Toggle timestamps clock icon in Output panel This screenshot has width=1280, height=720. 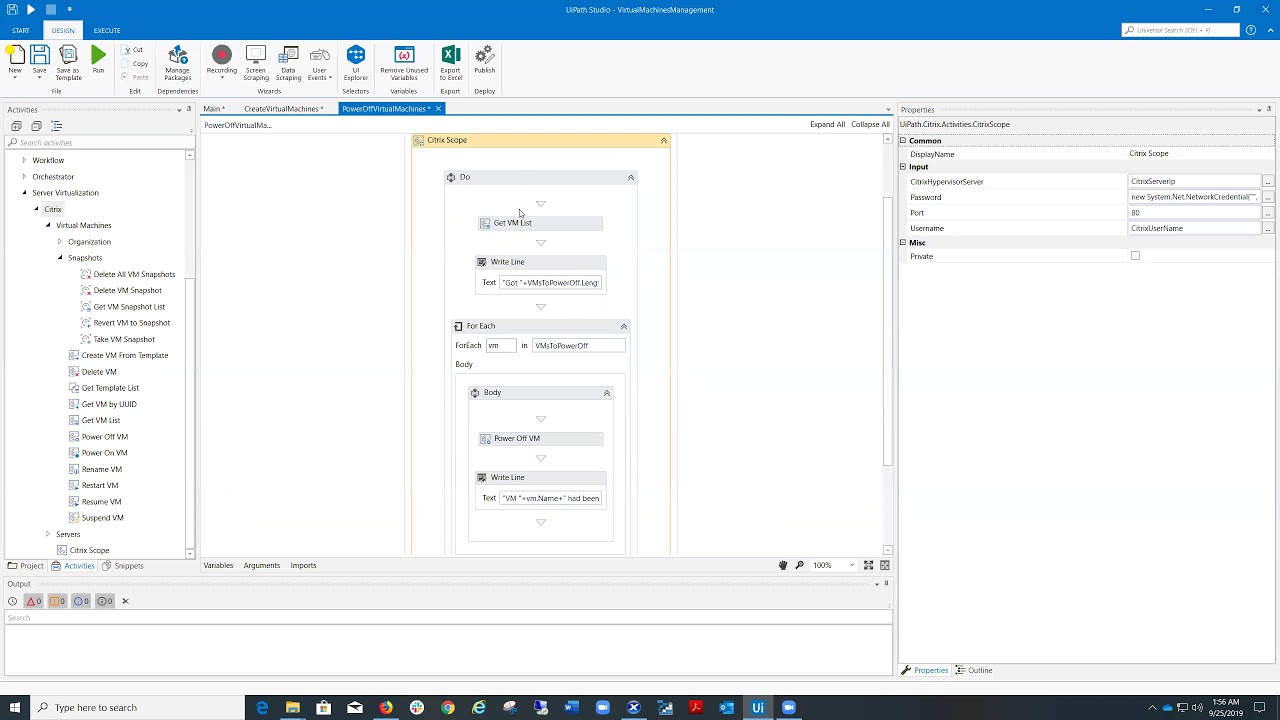[x=12, y=601]
